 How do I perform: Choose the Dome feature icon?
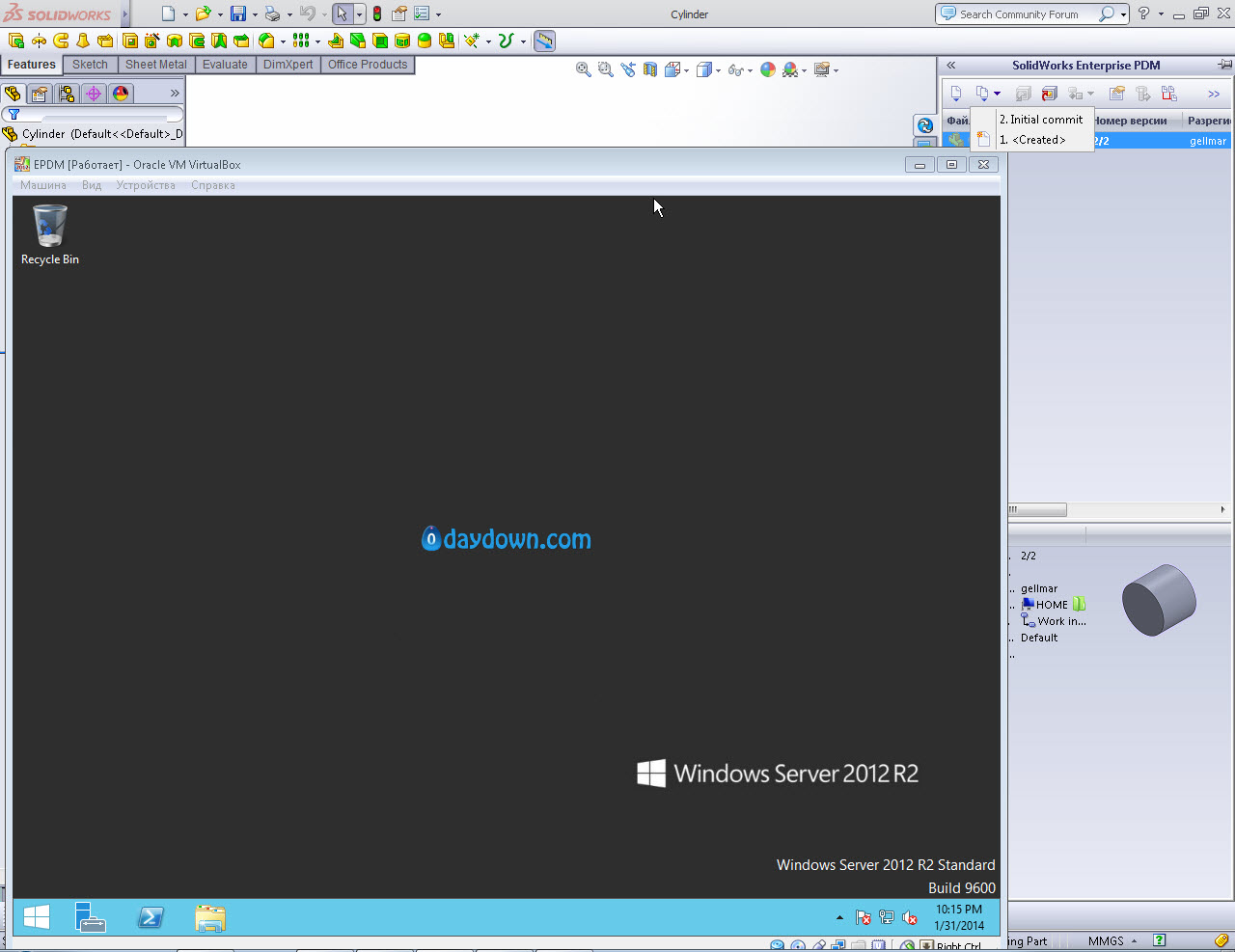click(425, 41)
